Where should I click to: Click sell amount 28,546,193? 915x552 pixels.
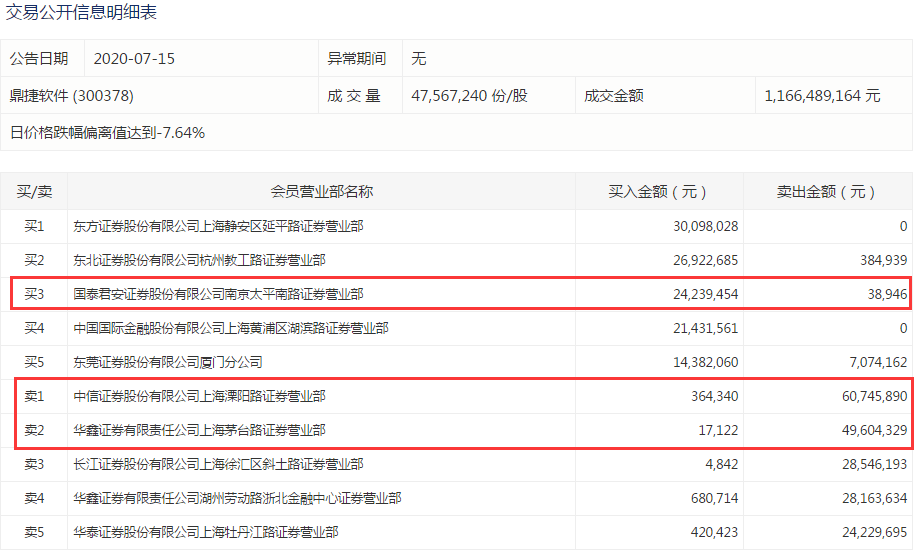click(875, 464)
